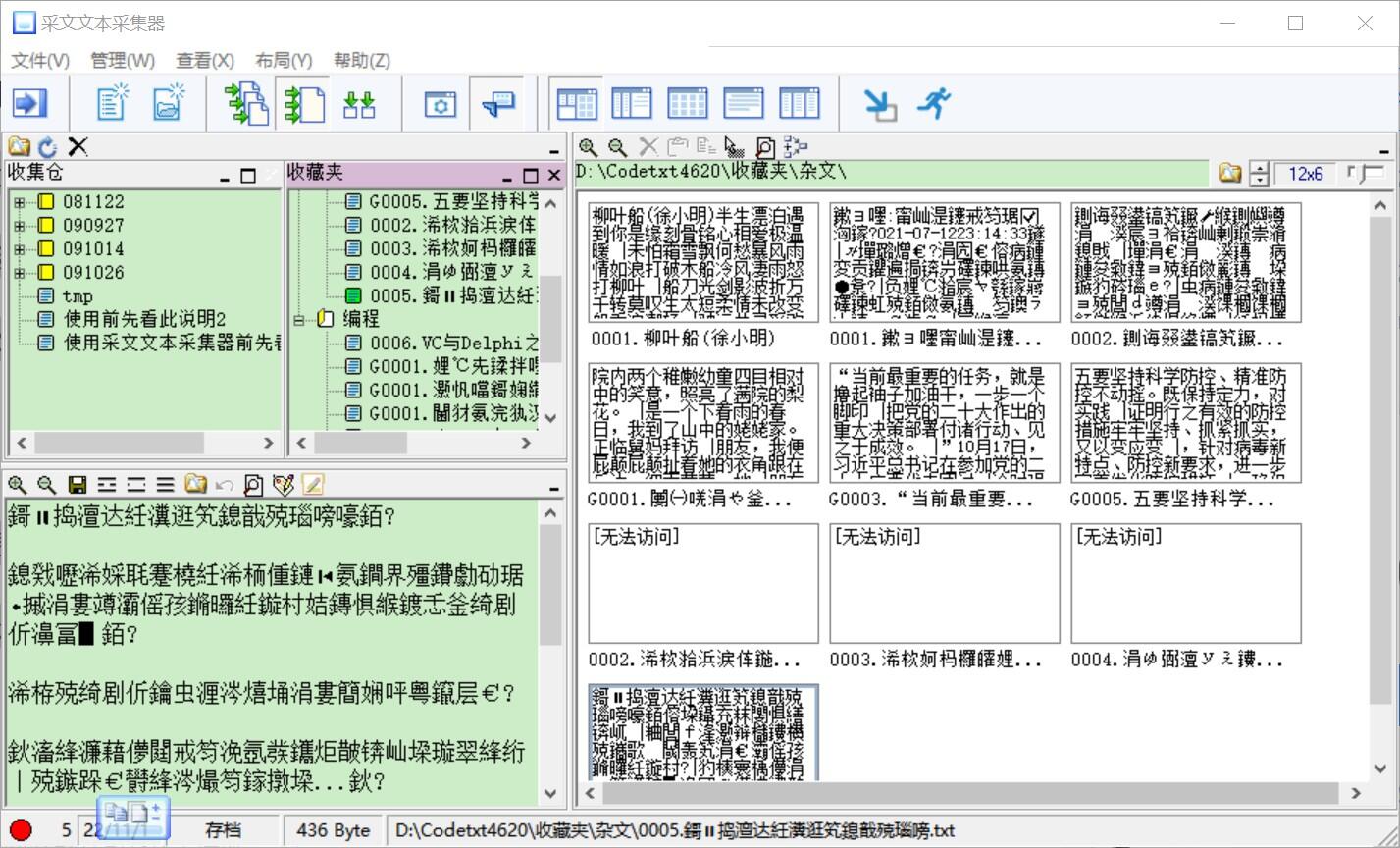Viewport: 1400px width, 848px height.
Task: Click the search document icon in editor toolbar
Action: [x=253, y=485]
